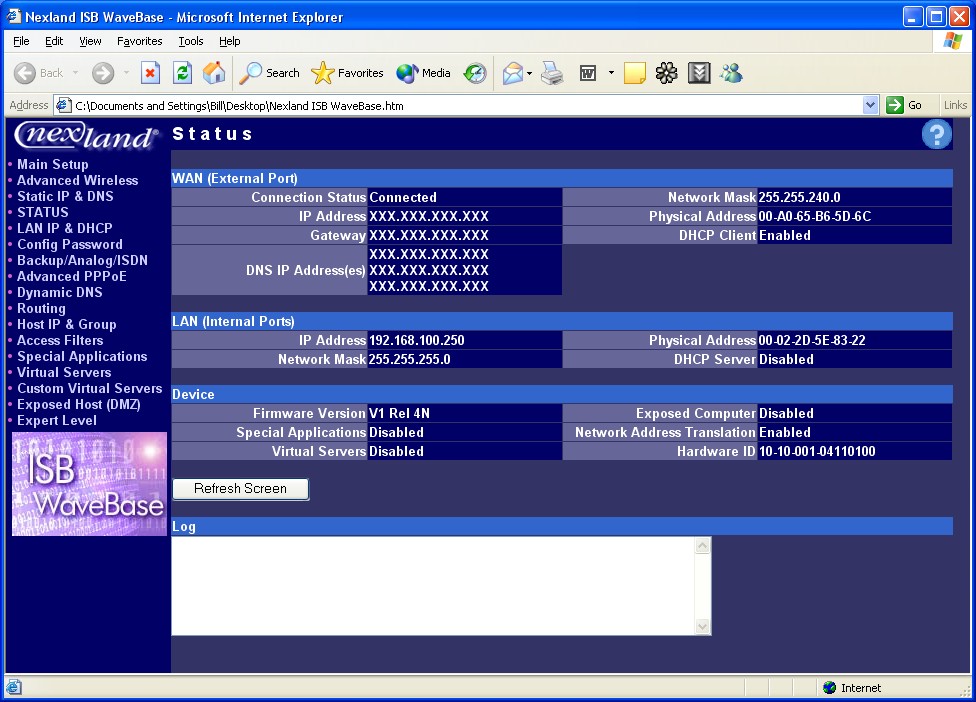Open the Static IP & DNS link
976x702 pixels.
pos(65,197)
